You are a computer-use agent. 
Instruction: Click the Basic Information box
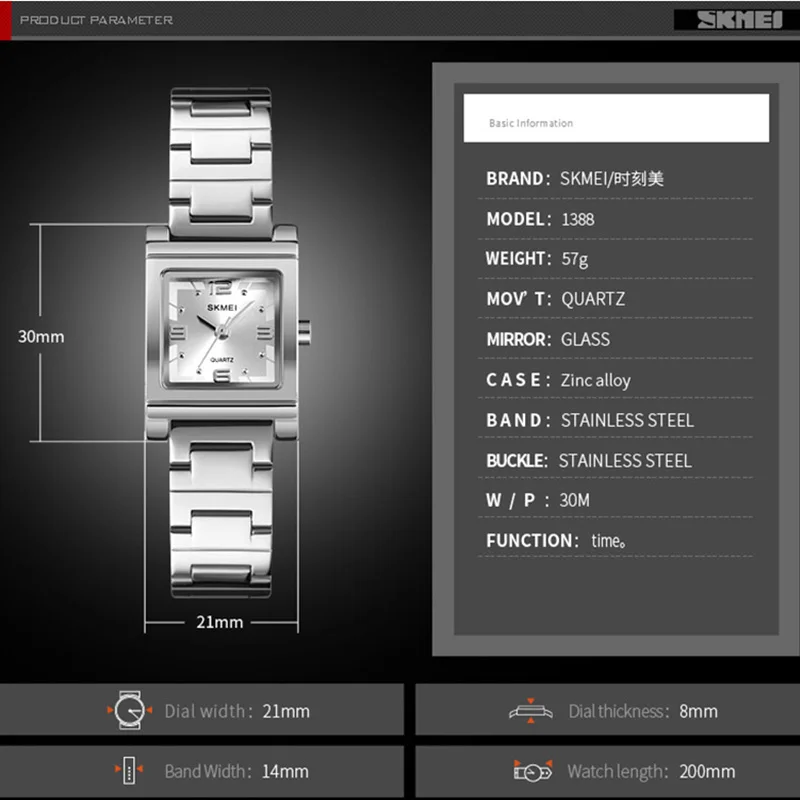616,118
